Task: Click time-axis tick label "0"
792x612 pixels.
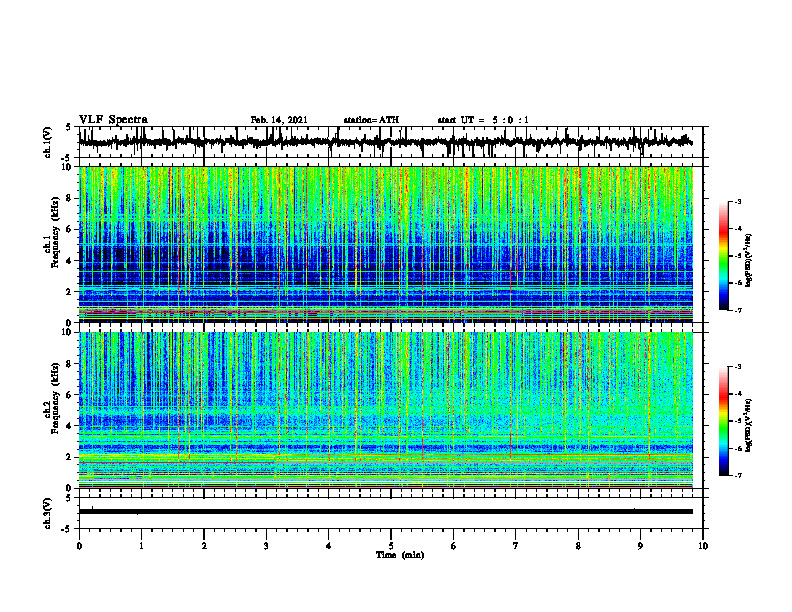Action: pos(79,546)
